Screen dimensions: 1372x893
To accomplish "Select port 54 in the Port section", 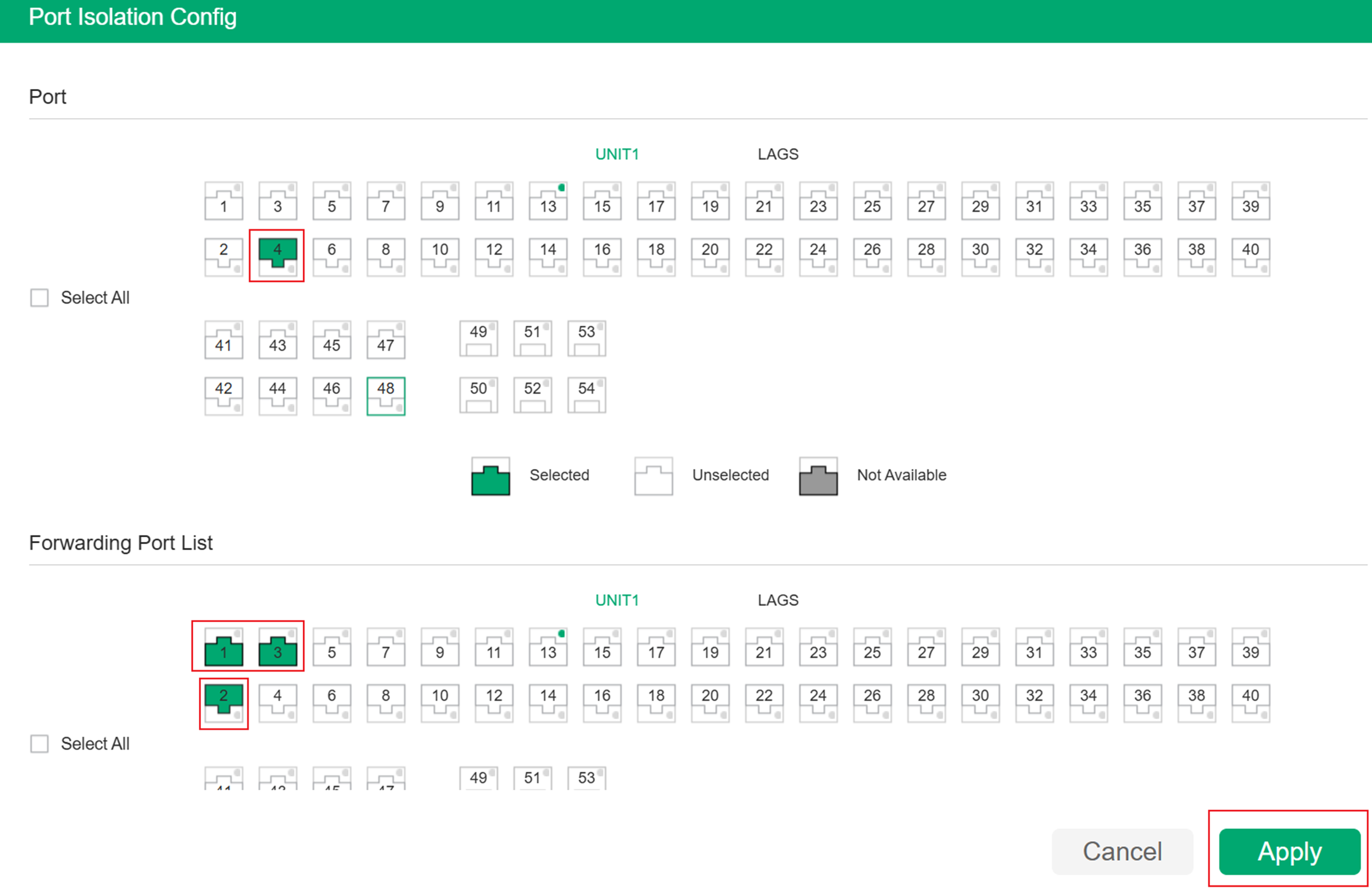I will [586, 395].
